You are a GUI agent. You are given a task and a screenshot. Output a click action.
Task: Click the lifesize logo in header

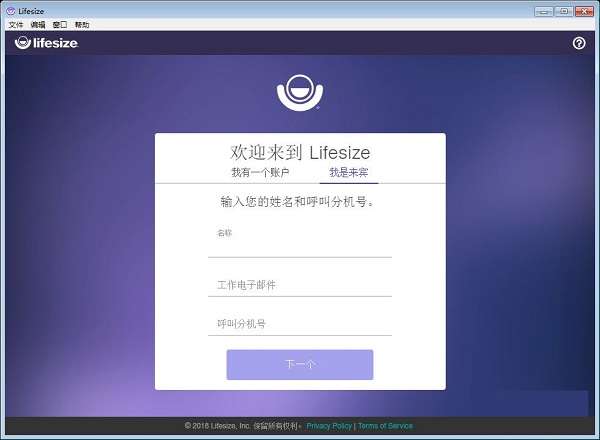tap(46, 42)
